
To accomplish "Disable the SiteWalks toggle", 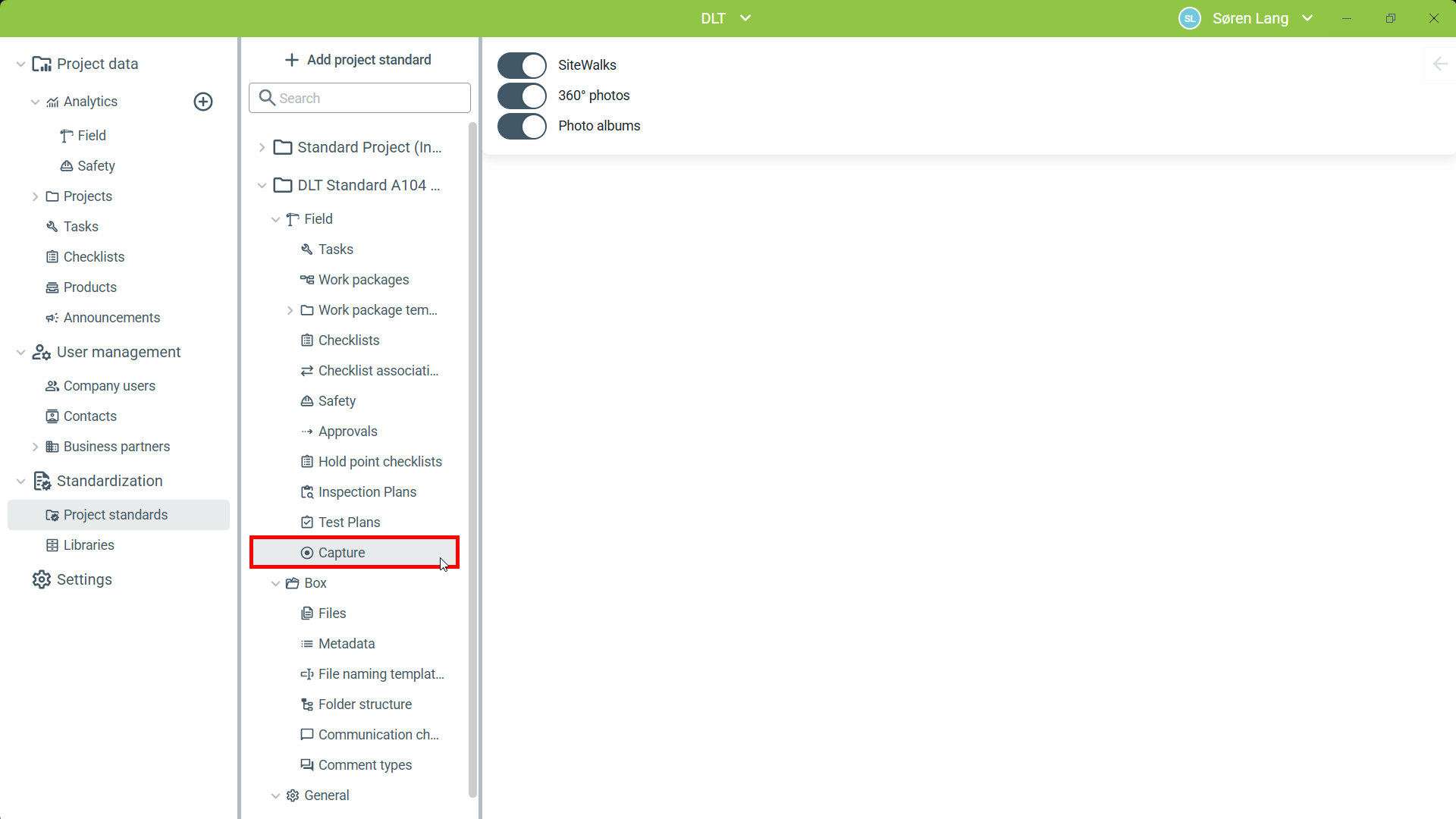I will coord(522,65).
